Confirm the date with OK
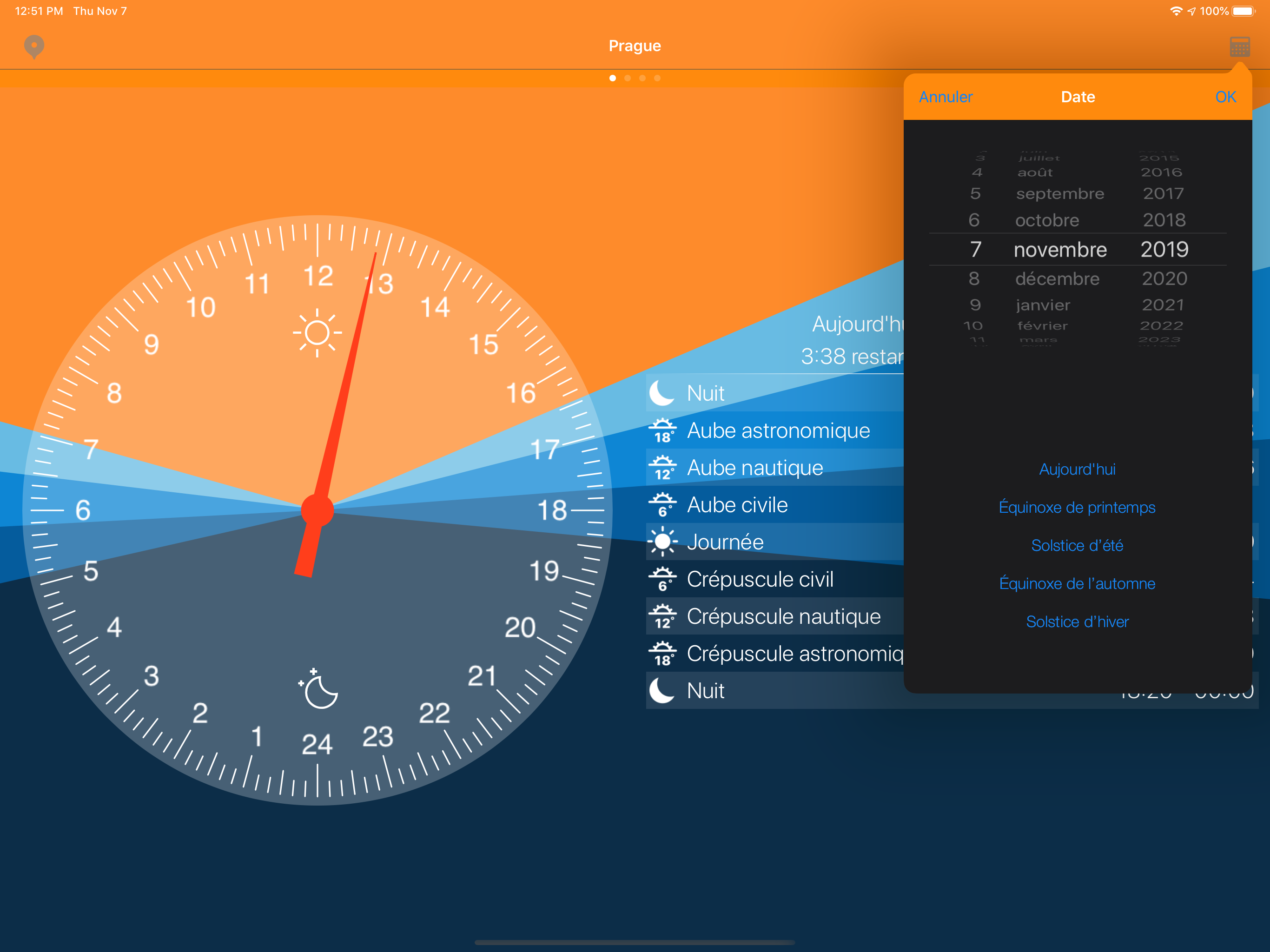The height and width of the screenshot is (952, 1270). (x=1225, y=97)
